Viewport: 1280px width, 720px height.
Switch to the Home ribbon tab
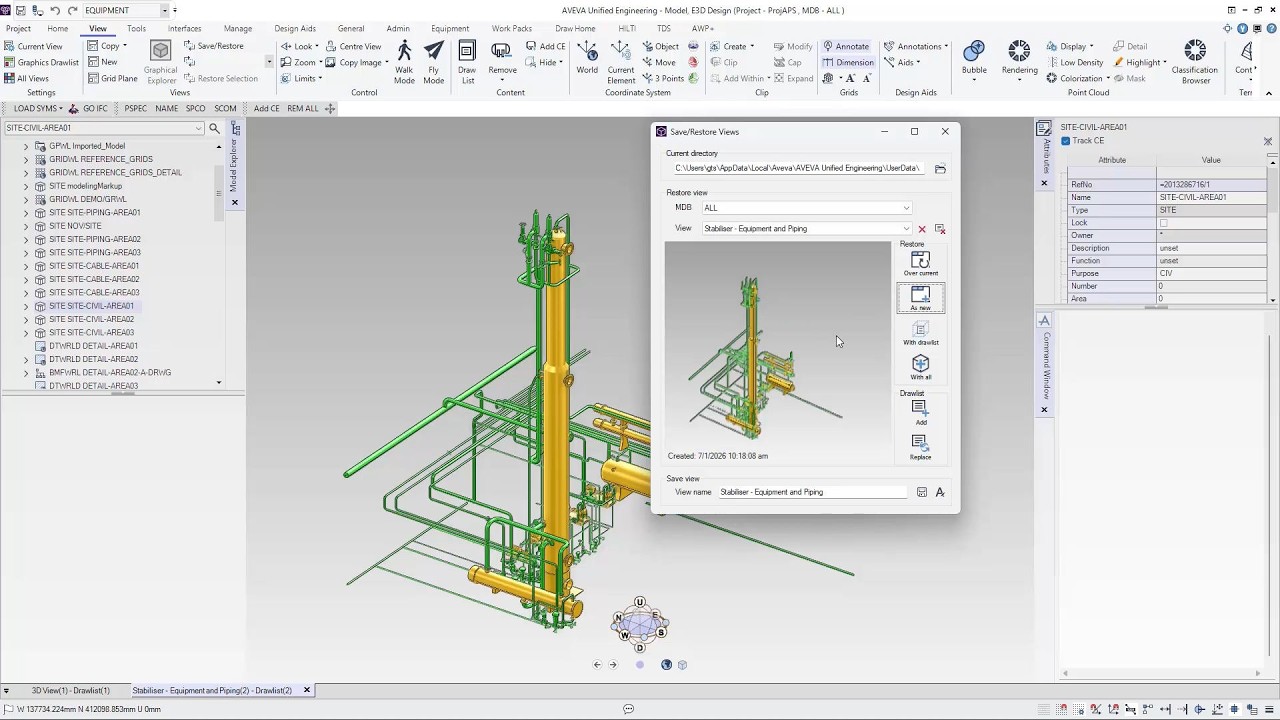[x=58, y=29]
